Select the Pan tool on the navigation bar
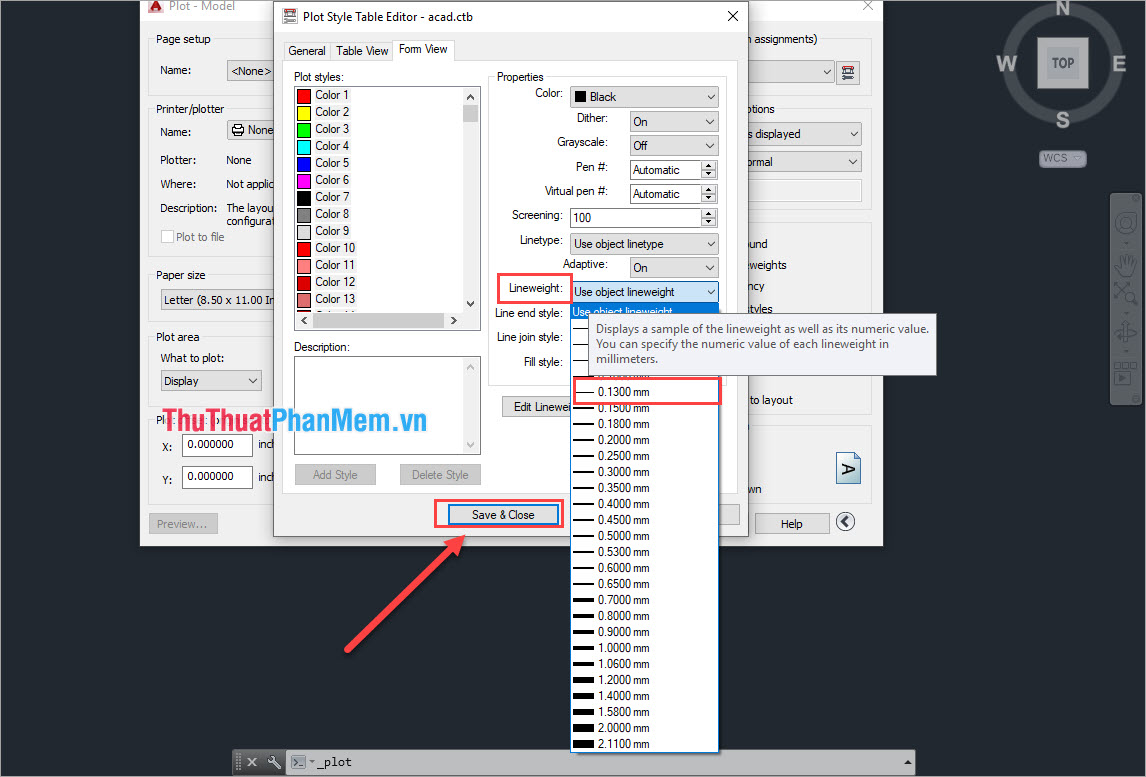Viewport: 1146px width, 777px height. [x=1125, y=263]
